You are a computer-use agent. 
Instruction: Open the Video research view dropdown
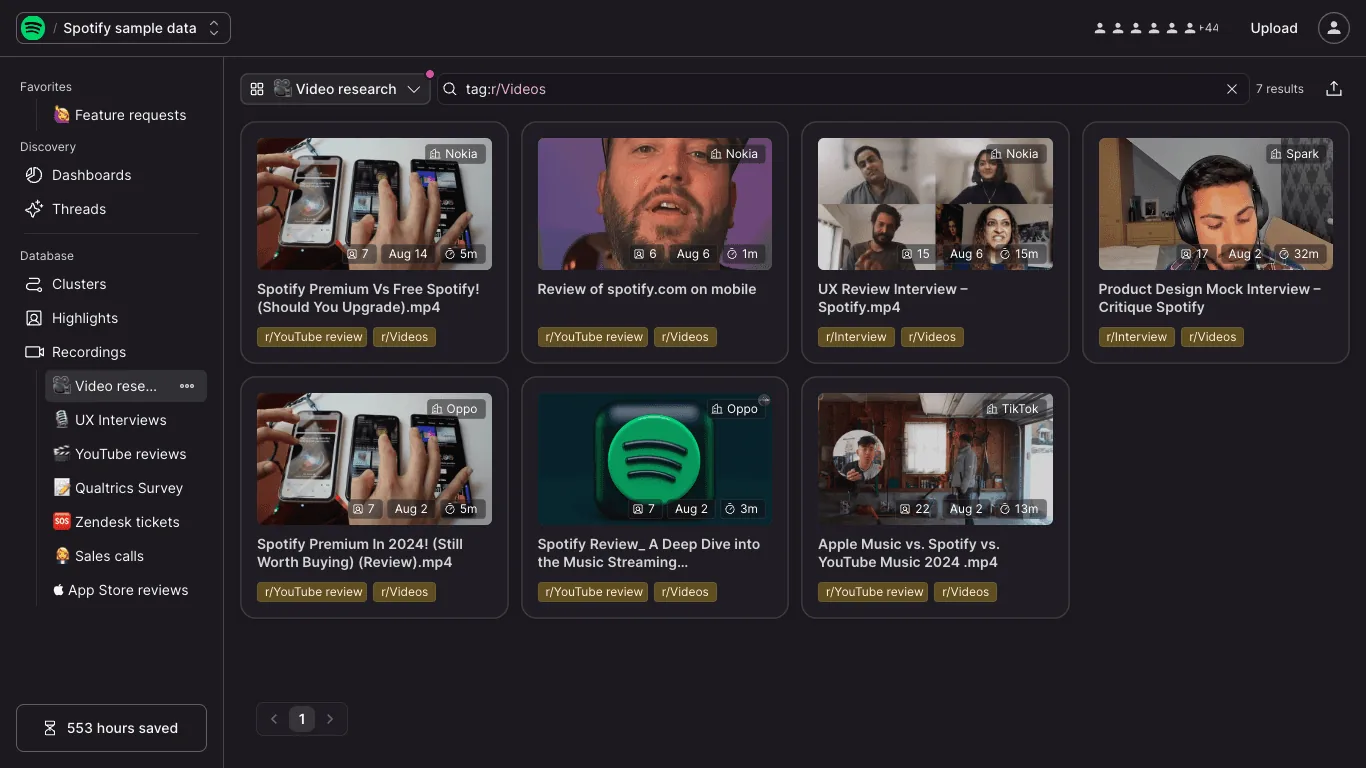(x=335, y=89)
